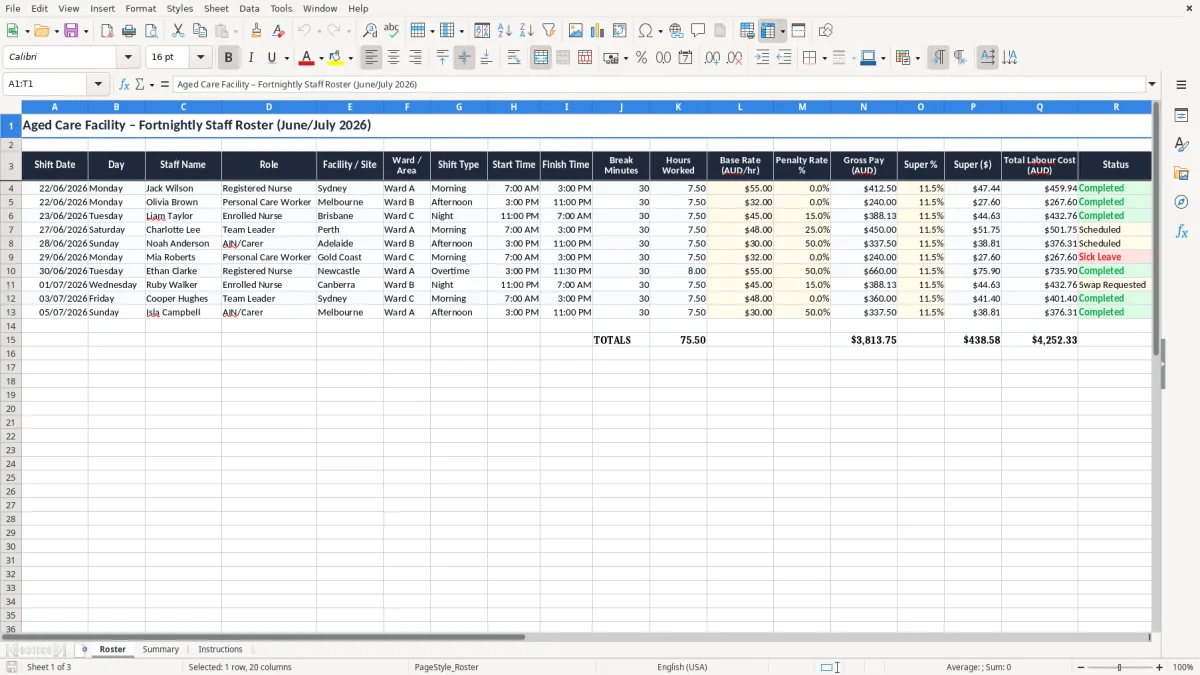Image resolution: width=1200 pixels, height=675 pixels.
Task: Toggle Wrap Text
Action: click(x=513, y=57)
